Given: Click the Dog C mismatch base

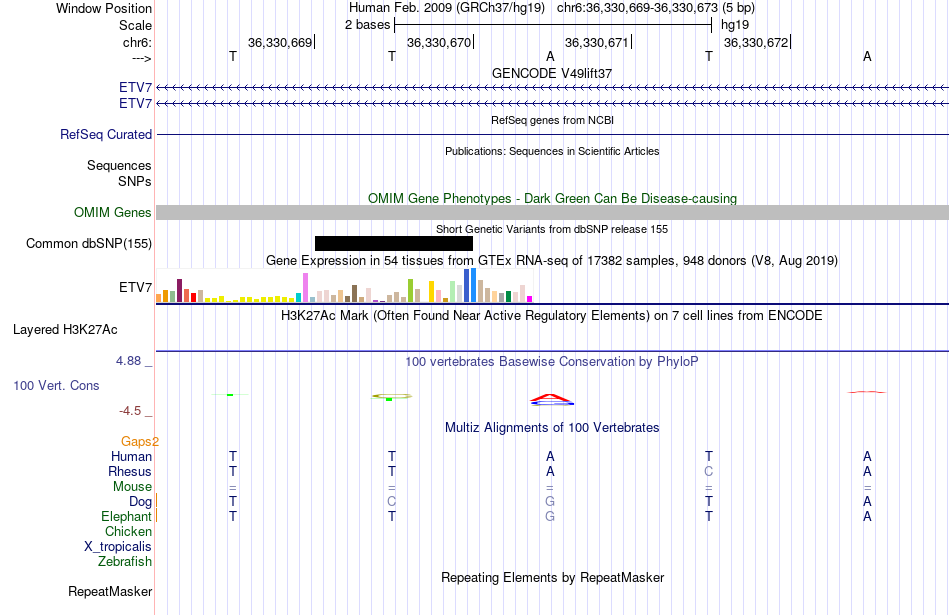Looking at the screenshot, I should click(x=391, y=502).
